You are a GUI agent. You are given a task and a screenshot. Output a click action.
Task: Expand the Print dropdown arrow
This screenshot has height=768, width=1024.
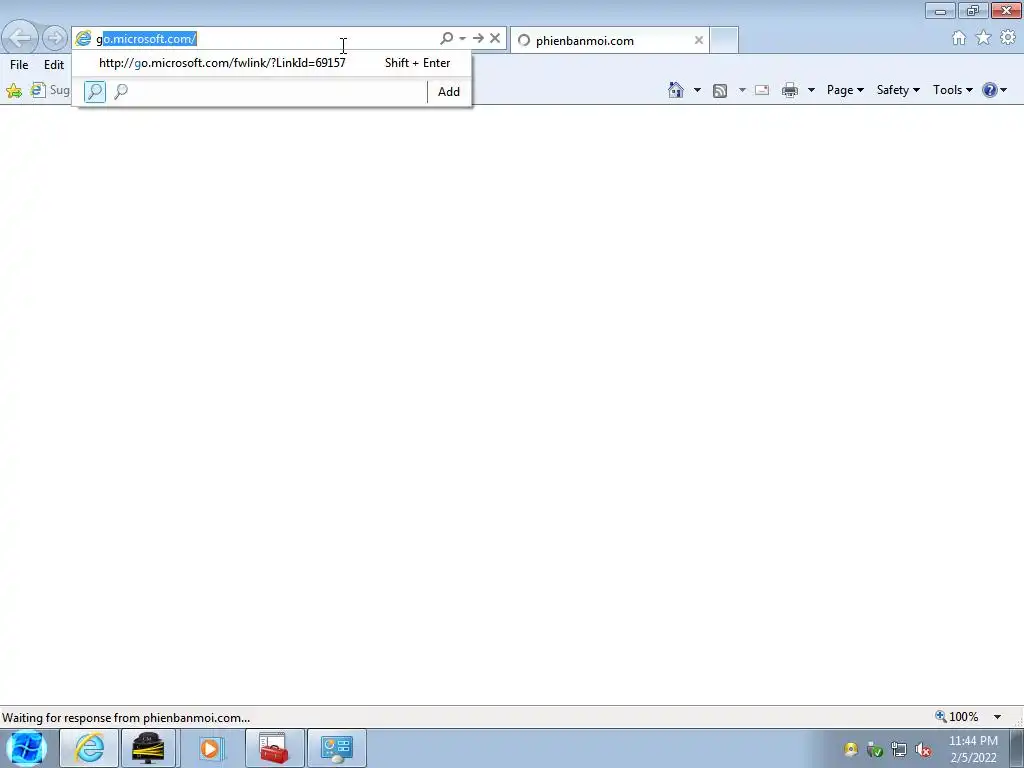pos(811,90)
